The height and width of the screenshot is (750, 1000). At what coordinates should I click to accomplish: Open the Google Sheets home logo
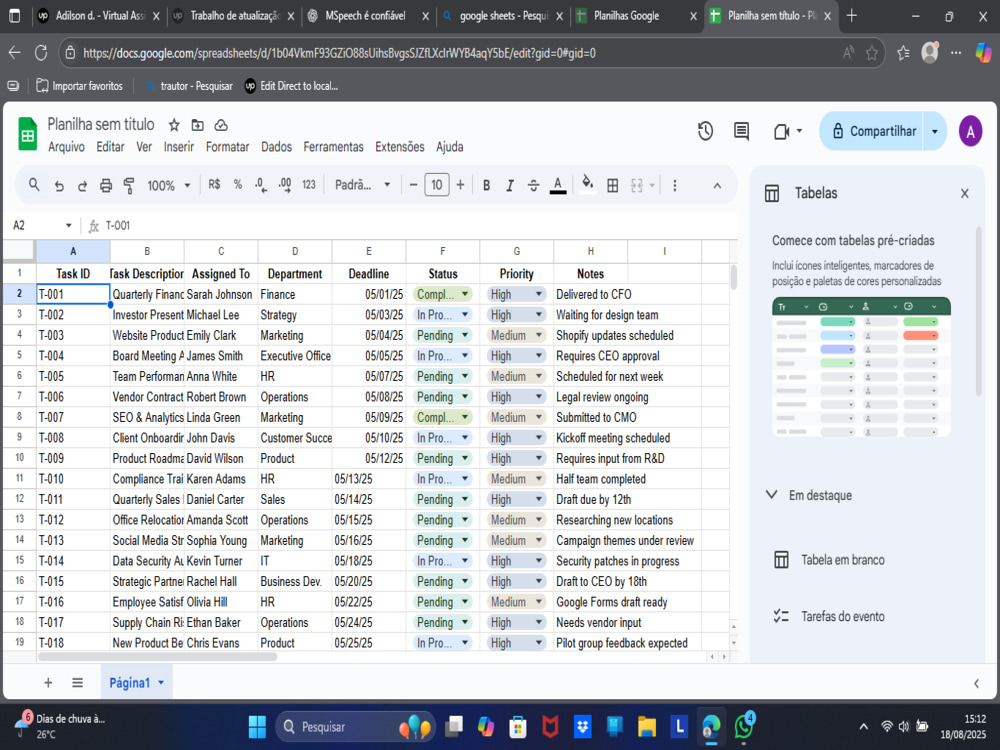tap(27, 134)
